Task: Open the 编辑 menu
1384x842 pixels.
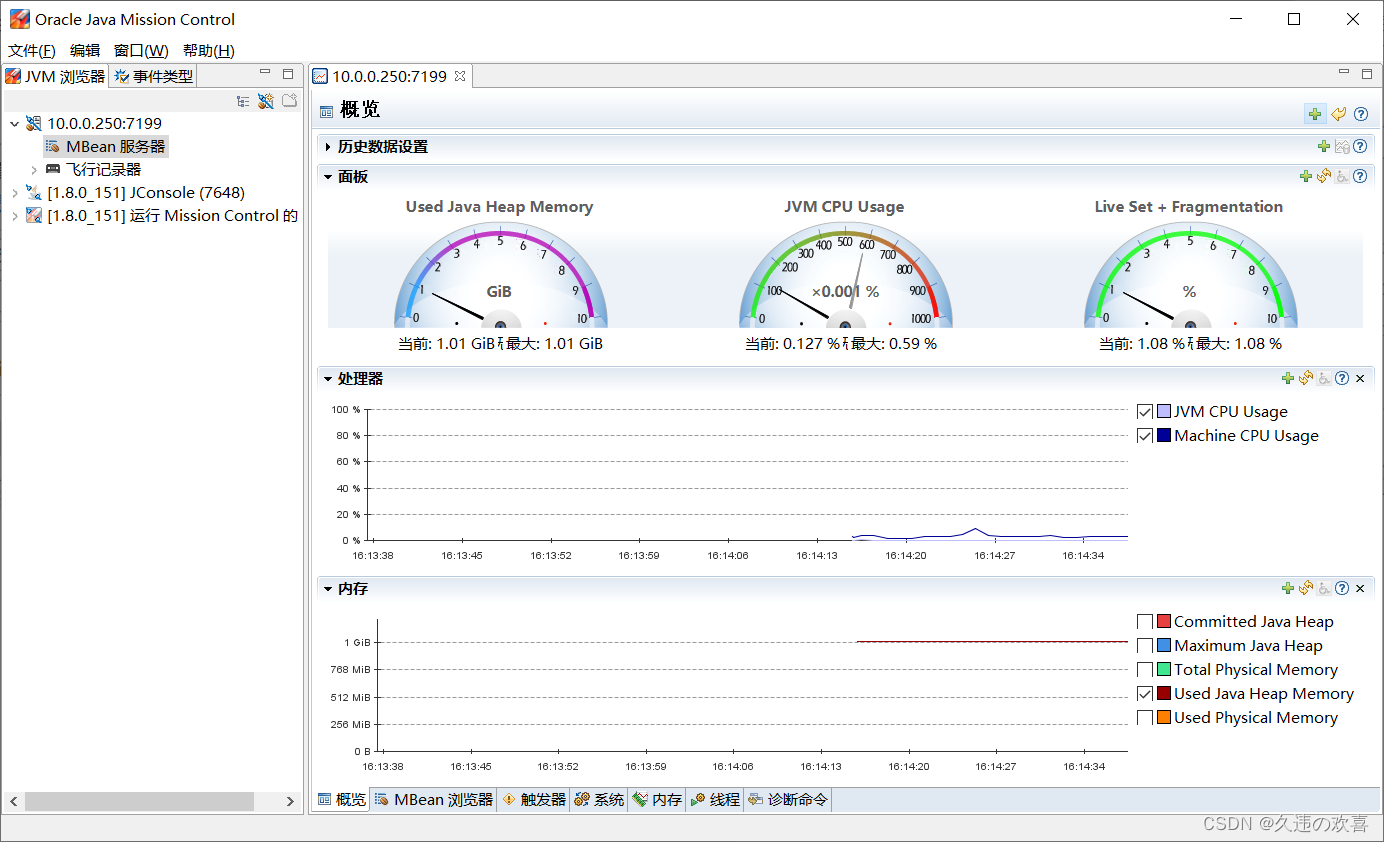Action: [x=85, y=51]
